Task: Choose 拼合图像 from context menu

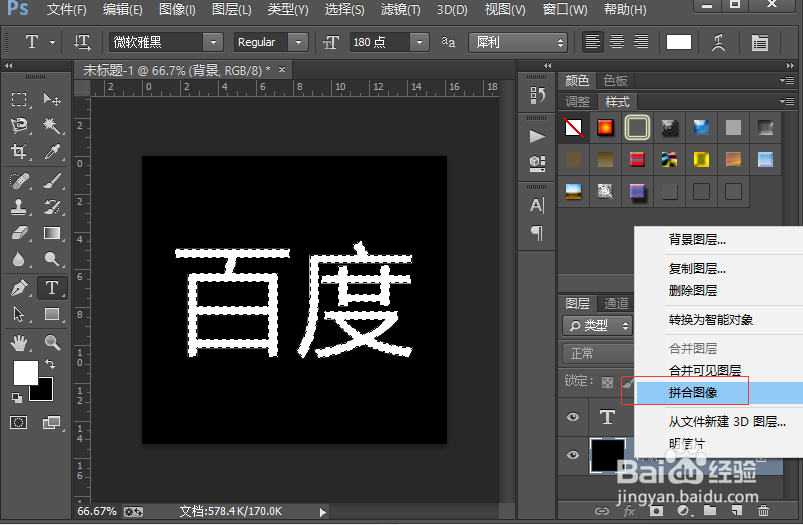Action: pos(720,393)
